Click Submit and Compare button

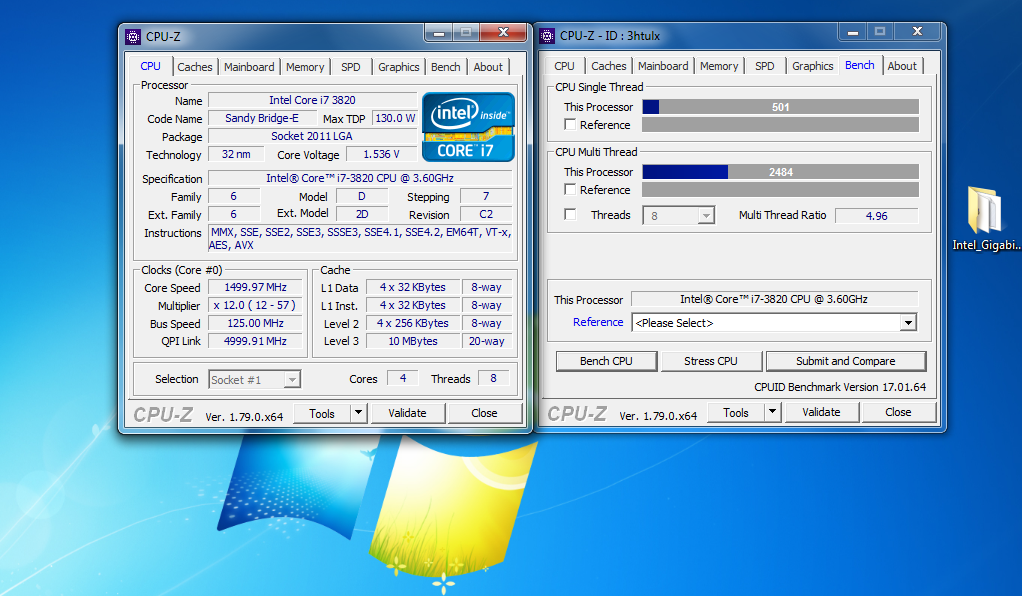point(846,361)
